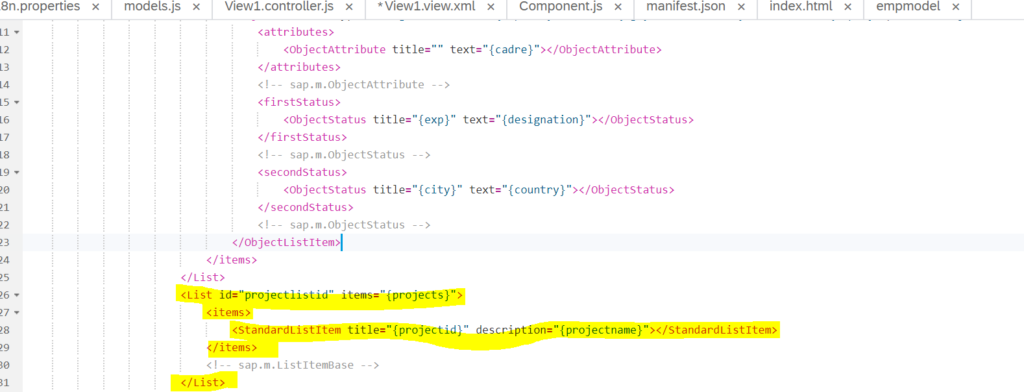
Task: Click the ObjectStatus title="{exp}" line
Action: coord(488,120)
